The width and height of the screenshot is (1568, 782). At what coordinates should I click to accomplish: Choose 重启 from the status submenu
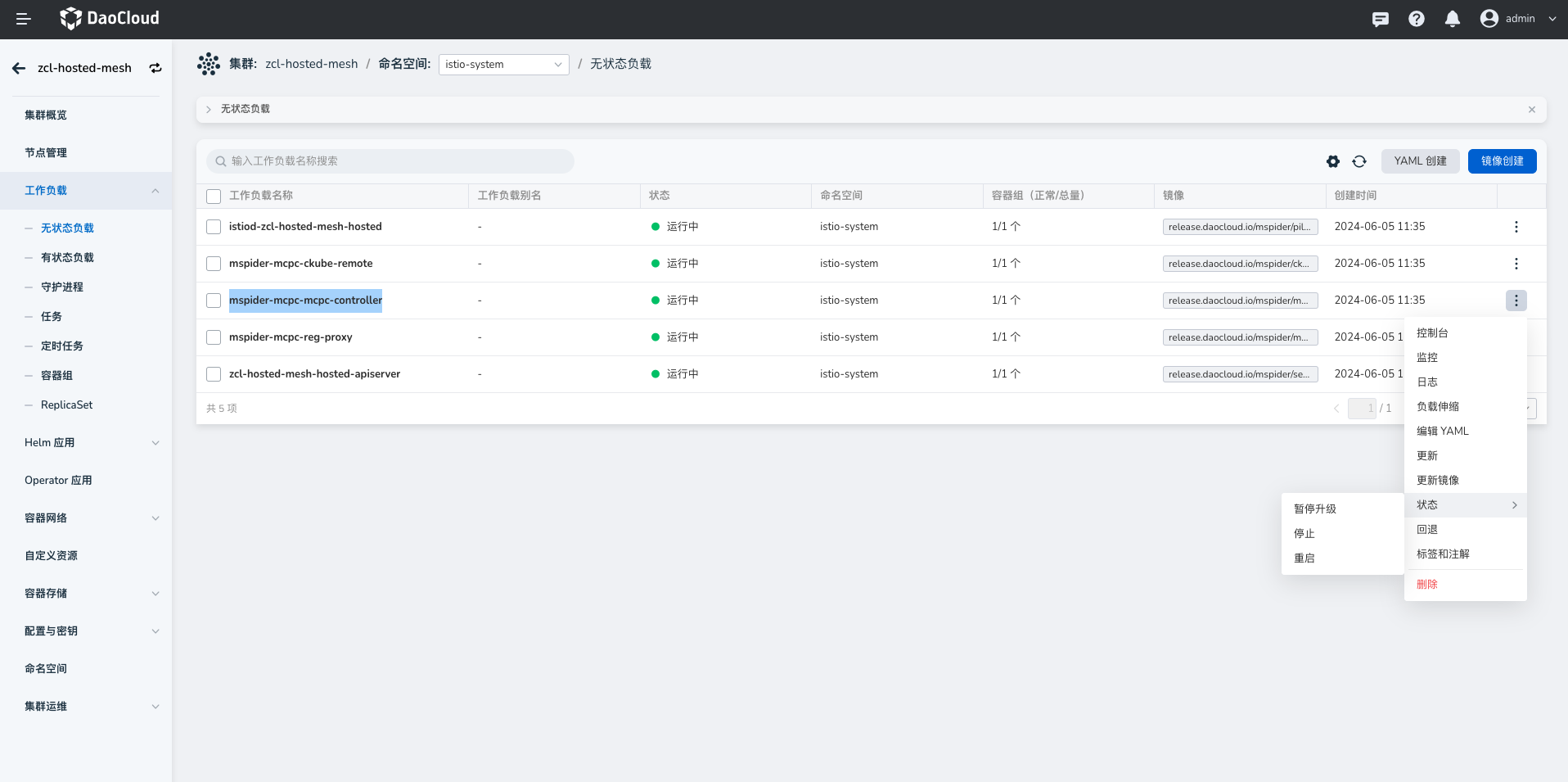[x=1304, y=558]
